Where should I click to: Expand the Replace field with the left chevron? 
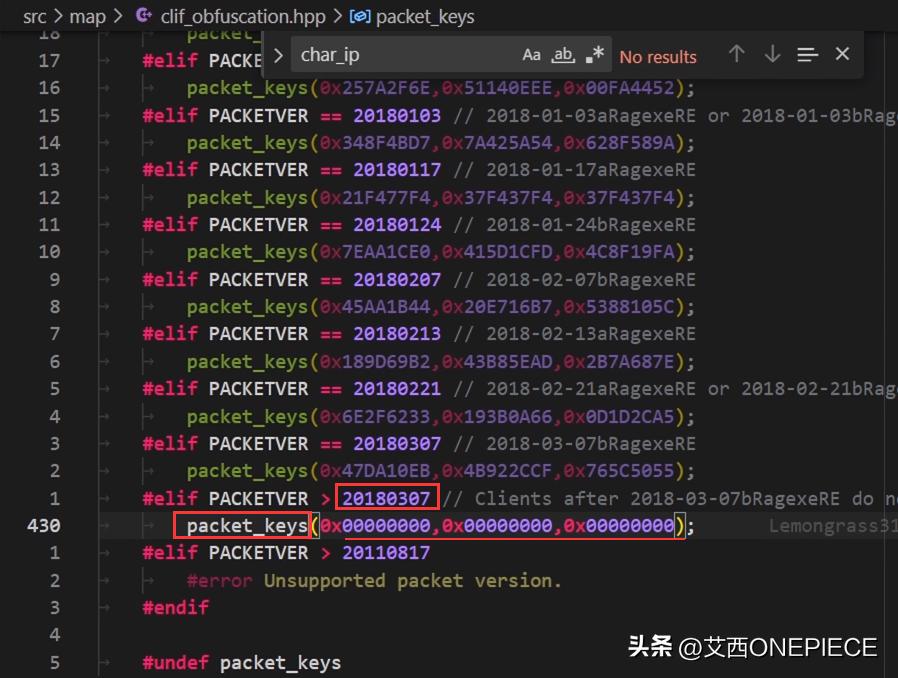278,55
